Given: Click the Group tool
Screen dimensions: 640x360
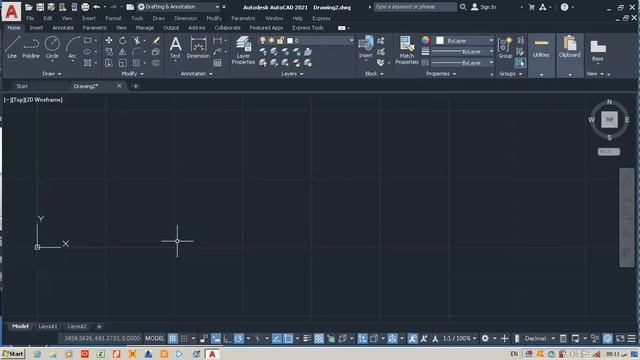Looking at the screenshot, I should coord(505,47).
